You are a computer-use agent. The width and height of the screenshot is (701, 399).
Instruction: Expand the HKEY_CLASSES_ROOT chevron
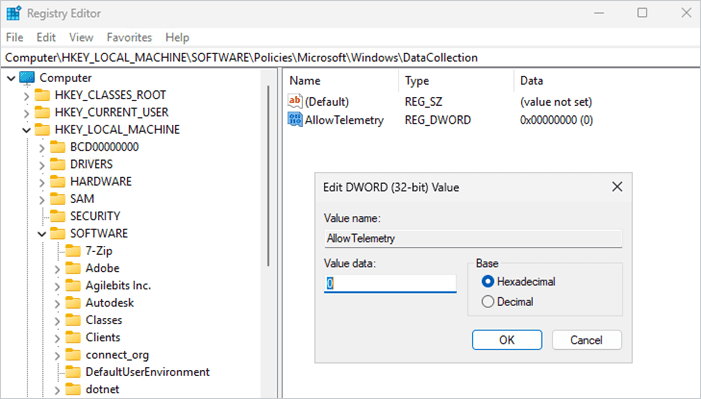tap(26, 96)
